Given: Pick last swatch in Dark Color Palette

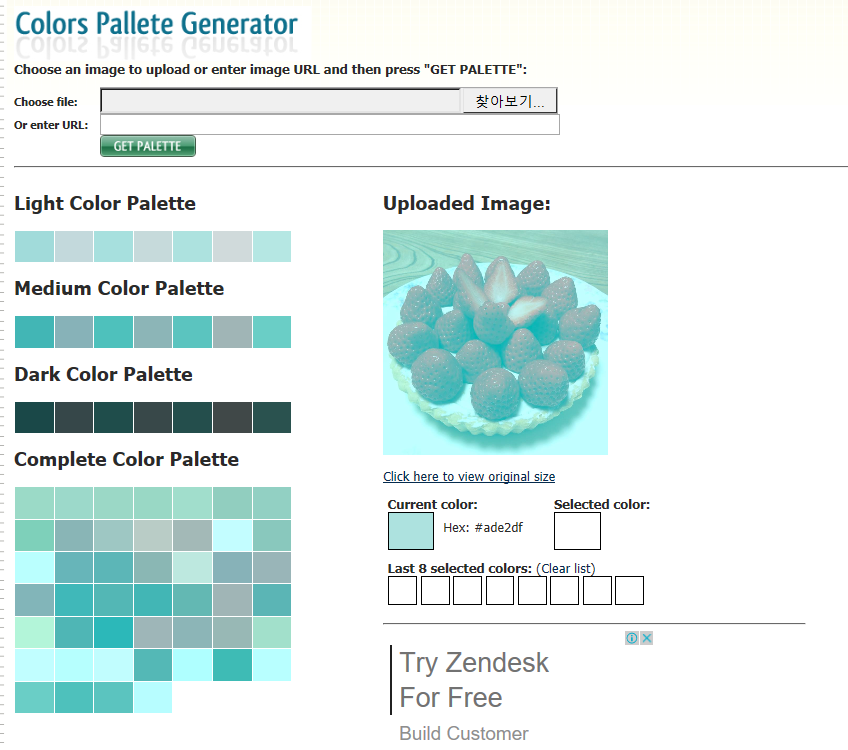Looking at the screenshot, I should [271, 417].
